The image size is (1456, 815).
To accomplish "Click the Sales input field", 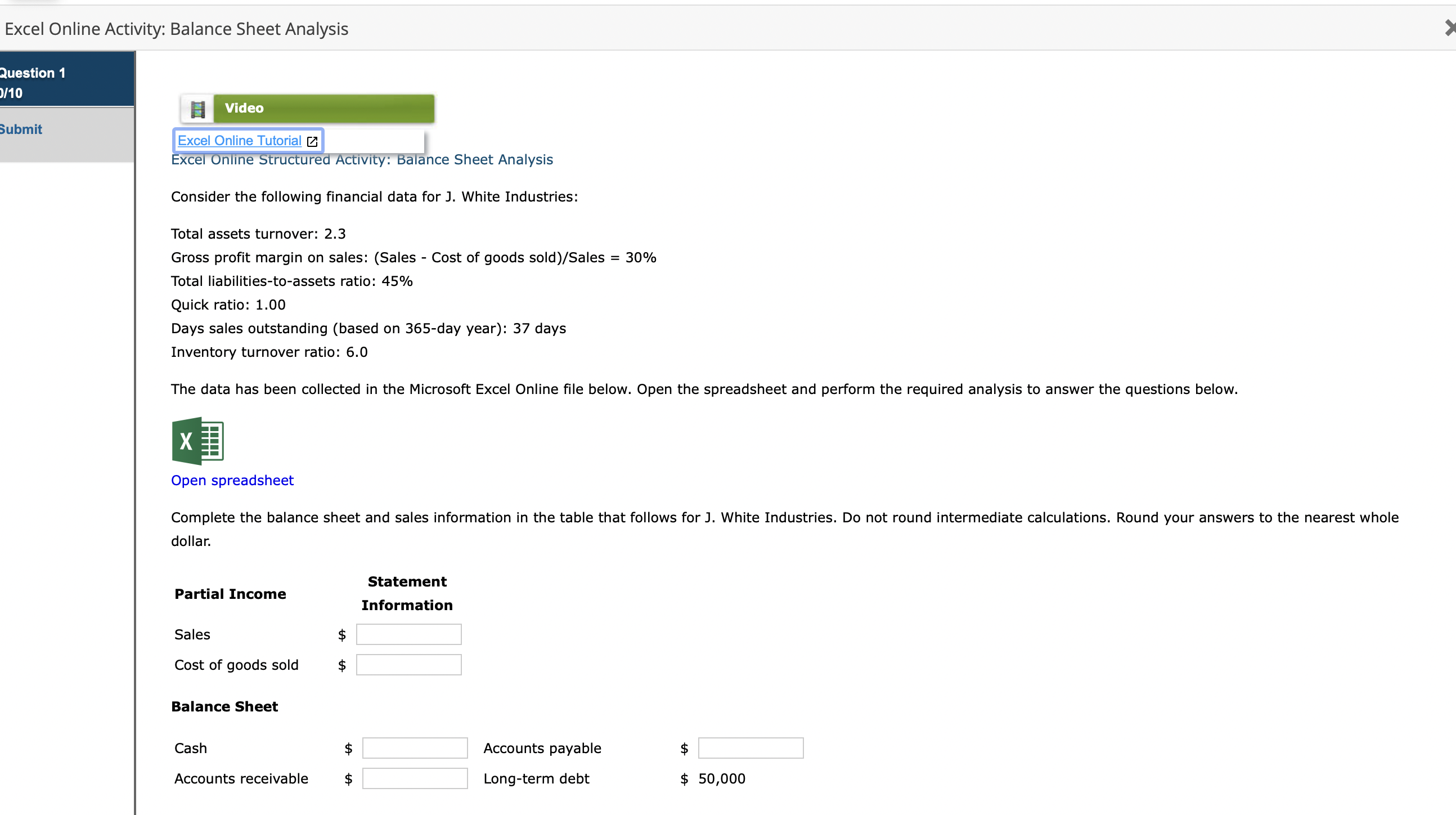I will pos(408,634).
